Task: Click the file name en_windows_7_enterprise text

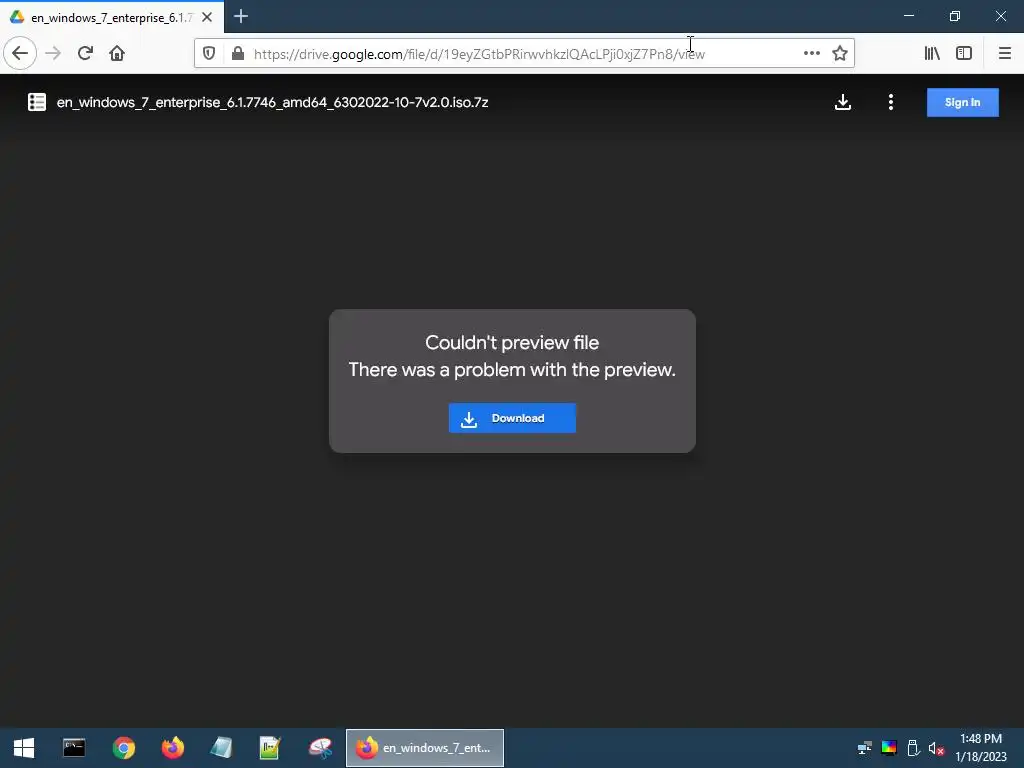Action: point(272,103)
